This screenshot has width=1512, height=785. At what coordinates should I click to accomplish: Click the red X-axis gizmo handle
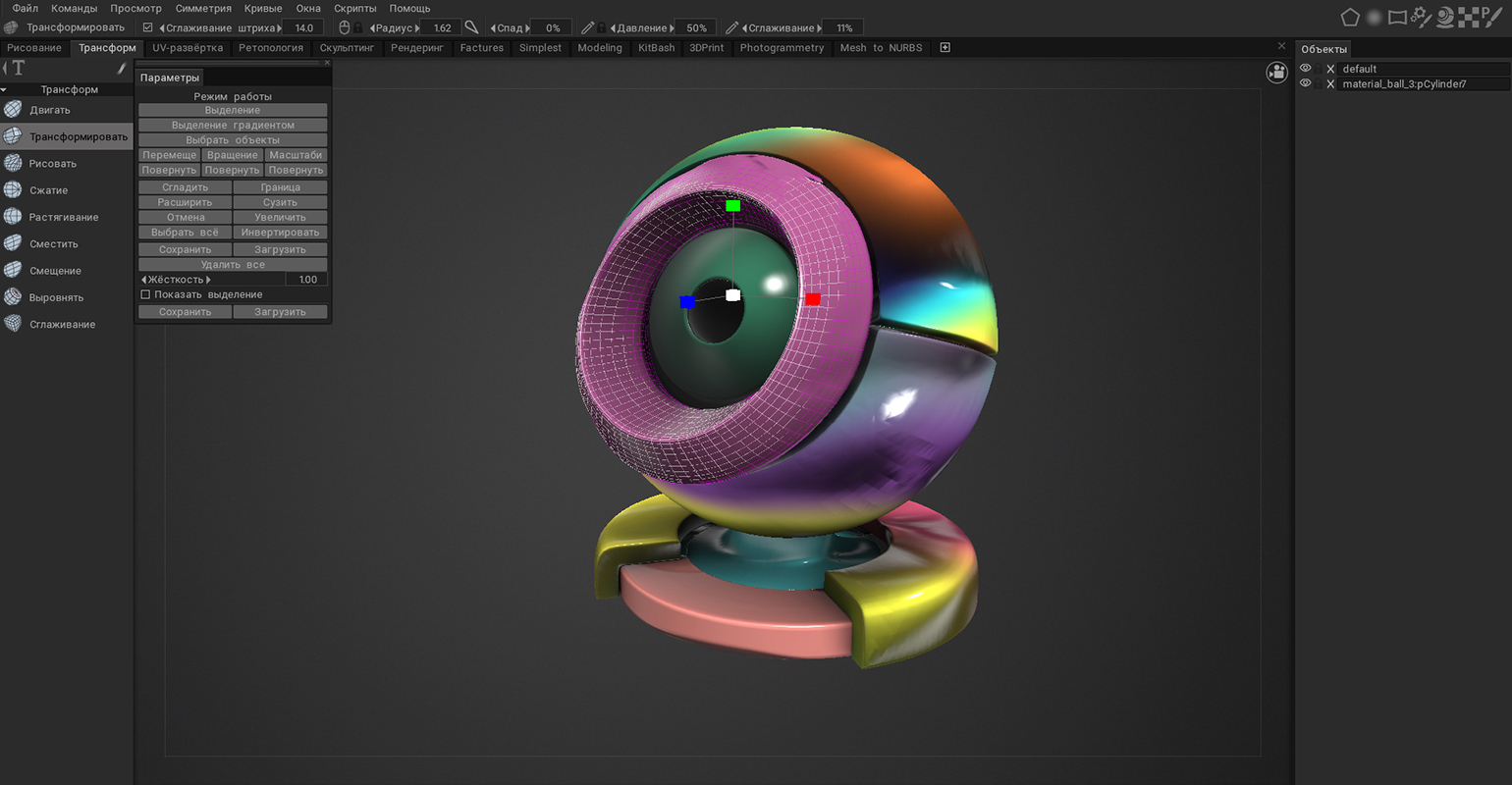812,299
